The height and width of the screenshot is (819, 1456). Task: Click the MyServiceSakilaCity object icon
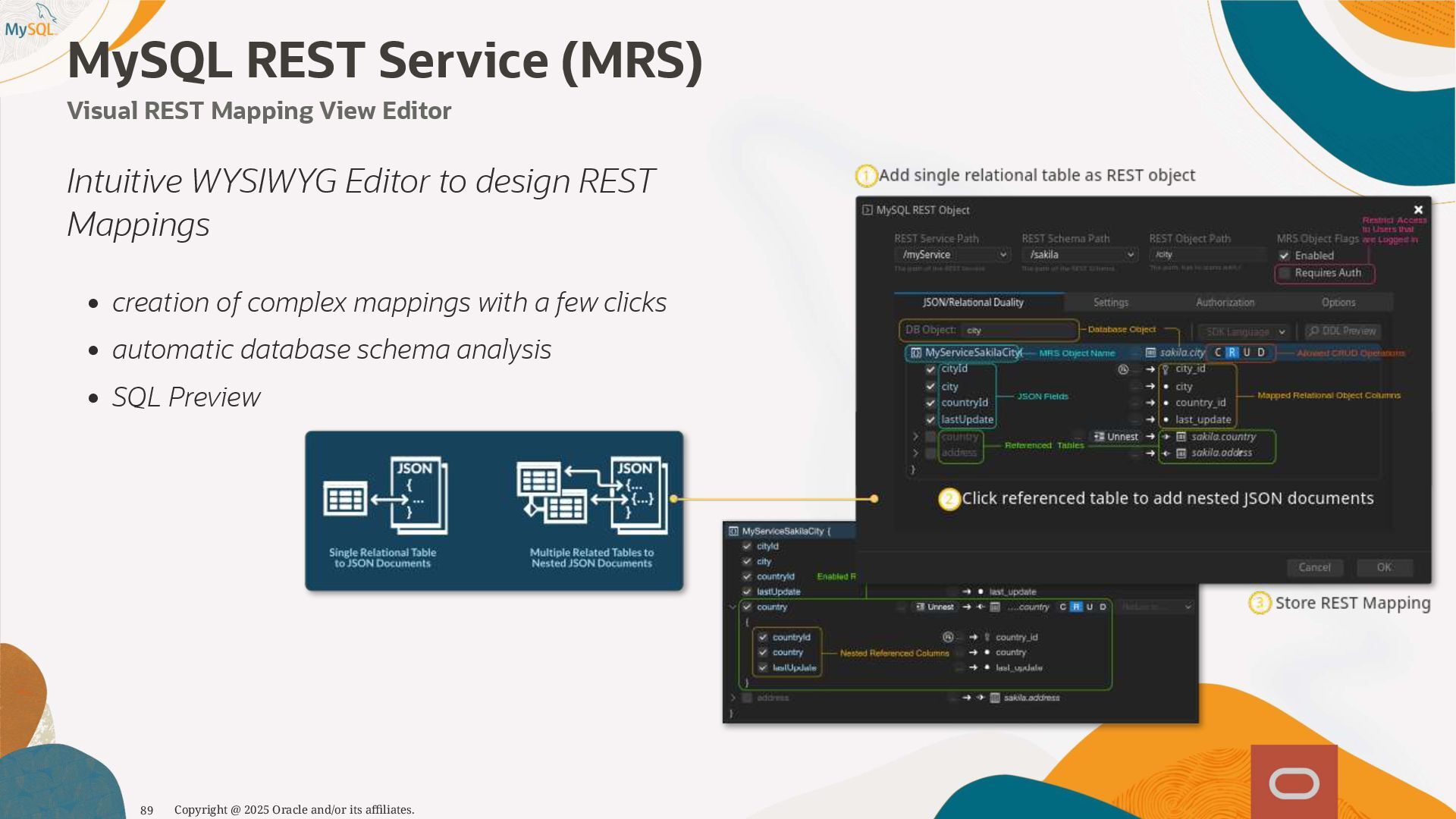click(916, 353)
